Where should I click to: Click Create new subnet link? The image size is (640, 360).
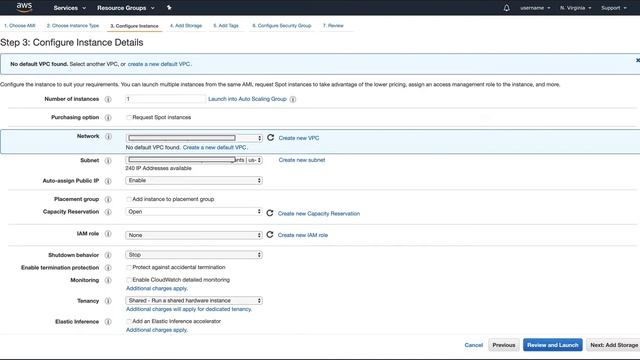302,160
